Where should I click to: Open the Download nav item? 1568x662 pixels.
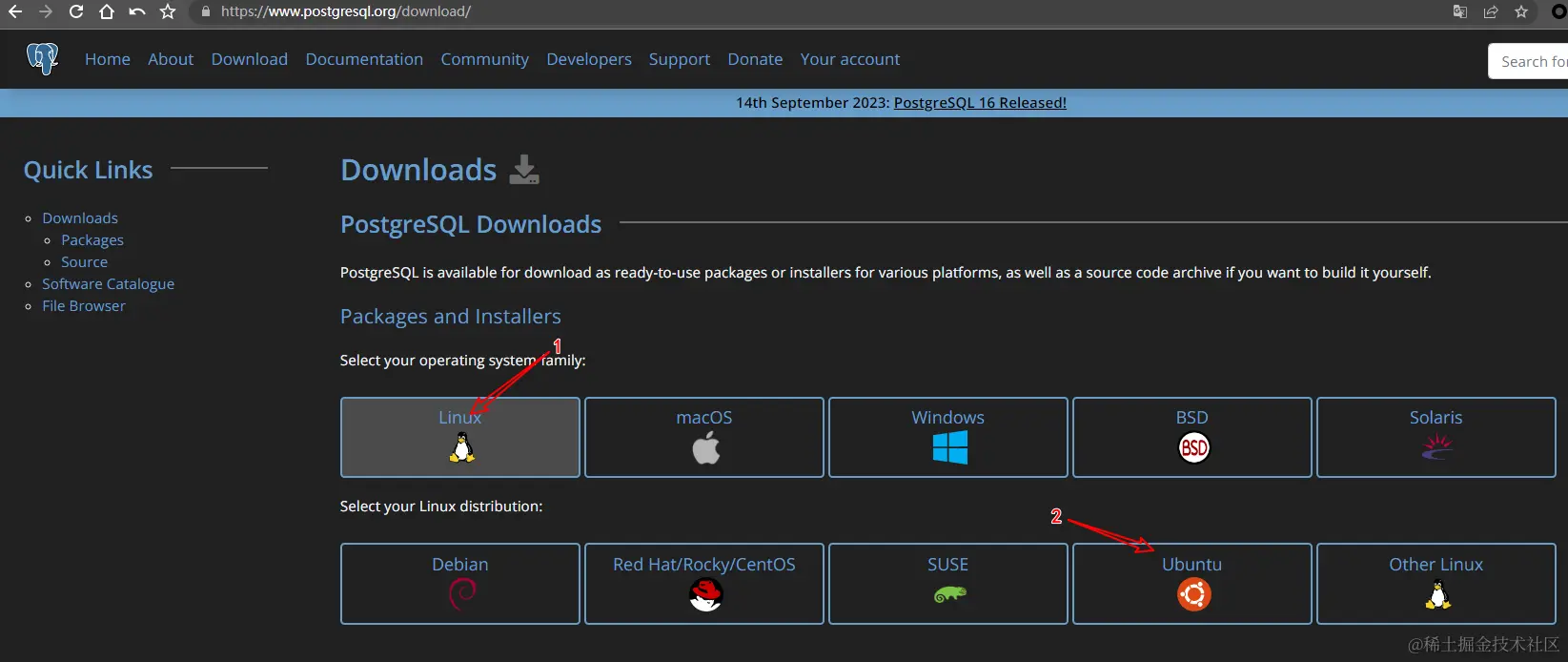(x=250, y=59)
